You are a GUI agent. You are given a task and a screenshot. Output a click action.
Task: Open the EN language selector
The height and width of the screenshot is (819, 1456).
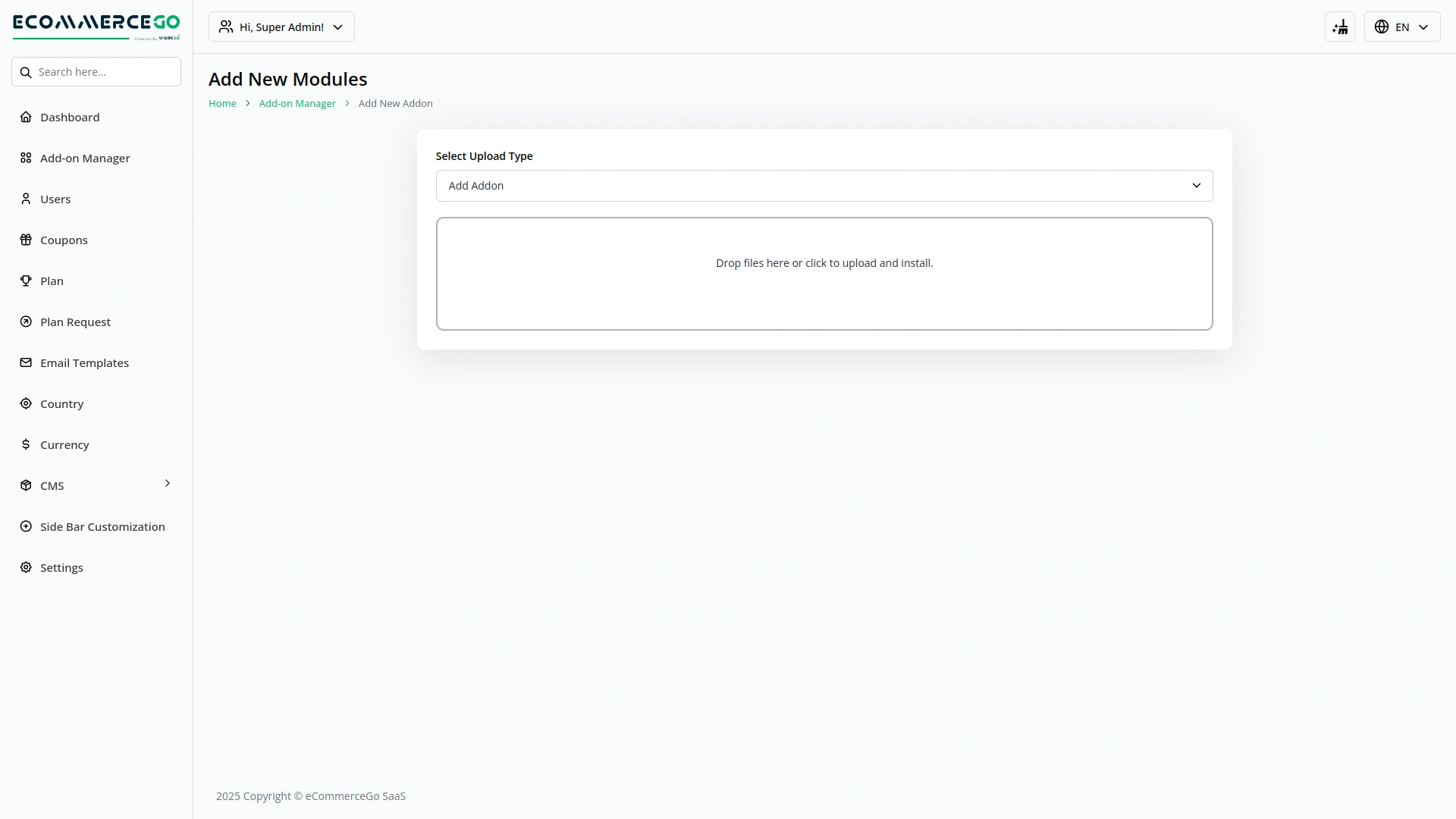click(1401, 27)
